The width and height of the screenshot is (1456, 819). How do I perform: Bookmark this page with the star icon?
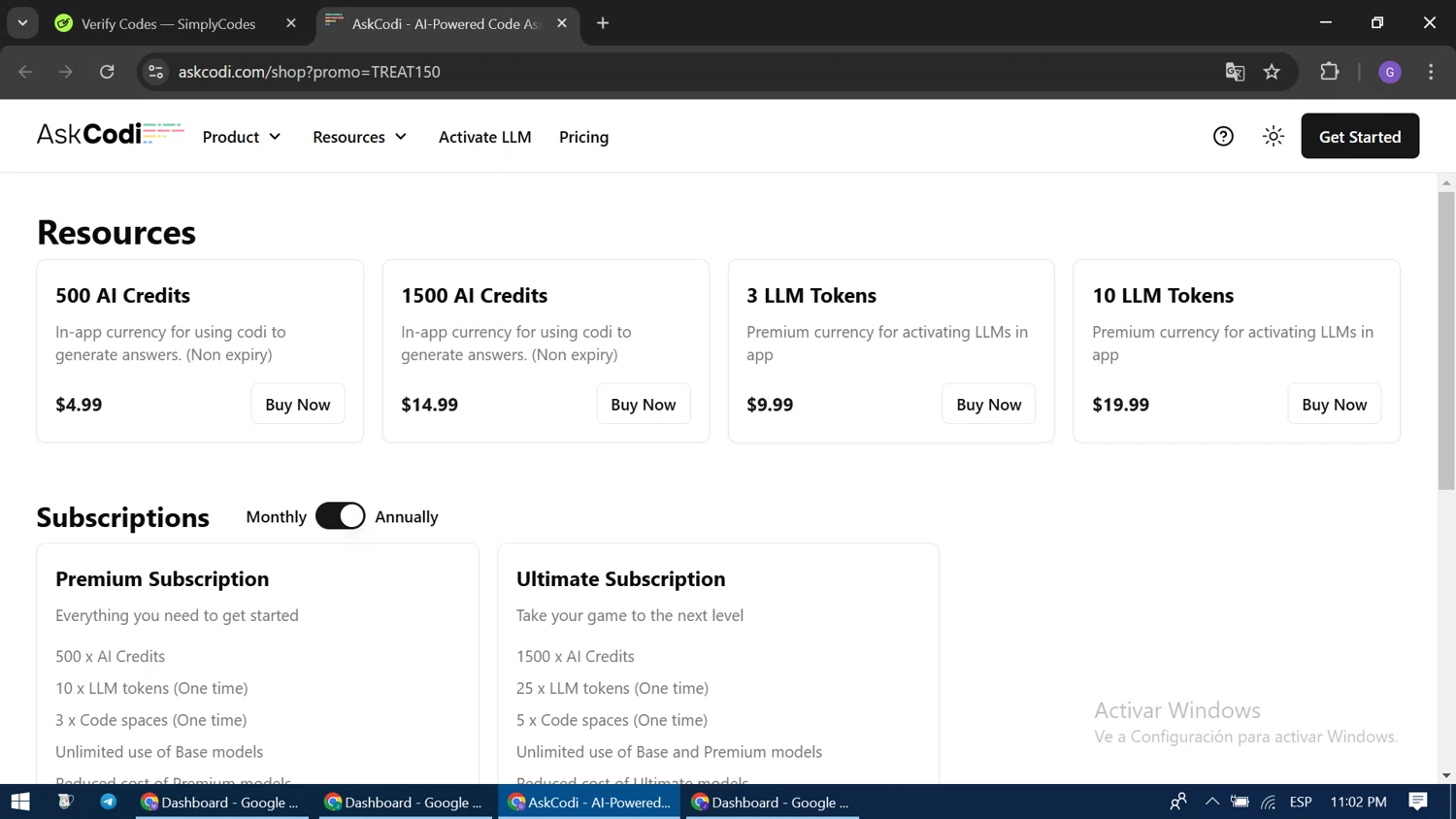(x=1272, y=72)
